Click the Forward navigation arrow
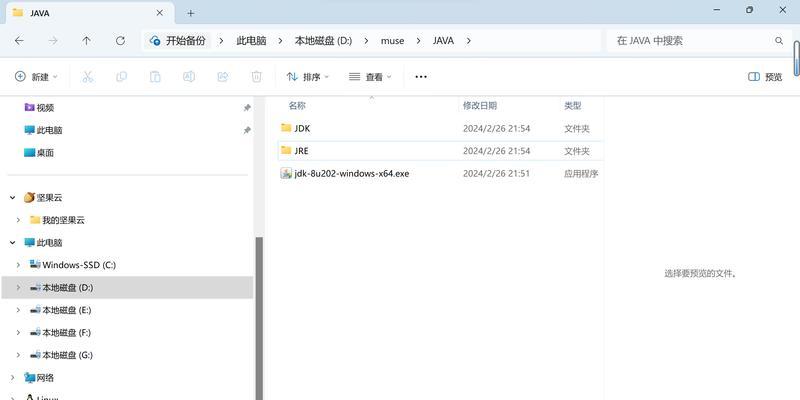800x400 pixels. pos(53,41)
